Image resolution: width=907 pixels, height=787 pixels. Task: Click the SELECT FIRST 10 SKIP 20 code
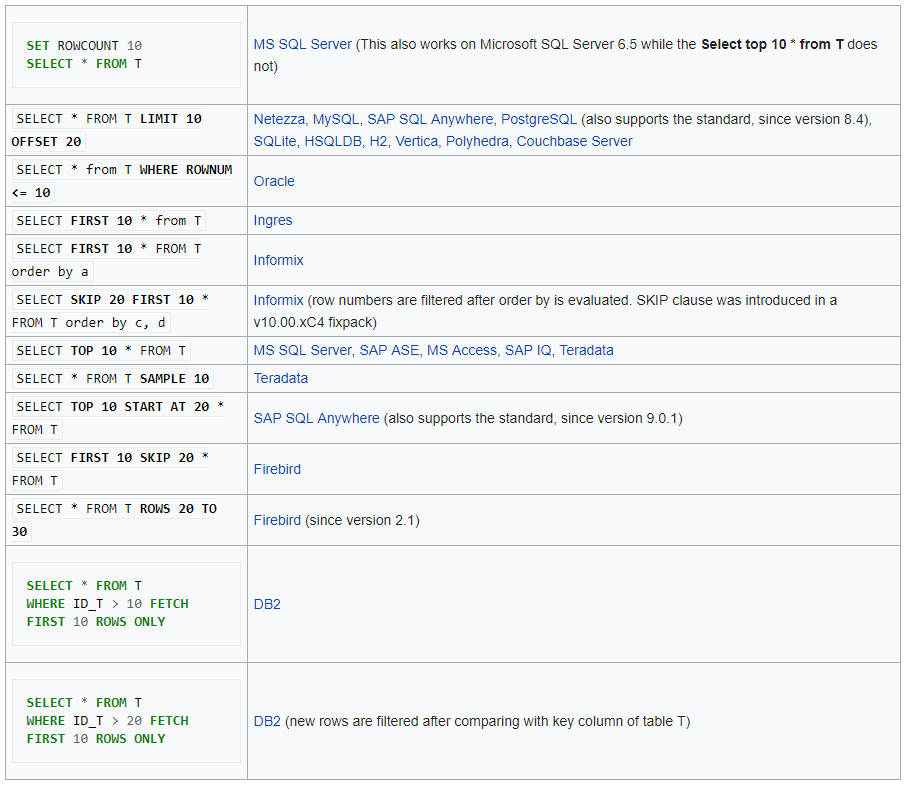click(x=110, y=469)
